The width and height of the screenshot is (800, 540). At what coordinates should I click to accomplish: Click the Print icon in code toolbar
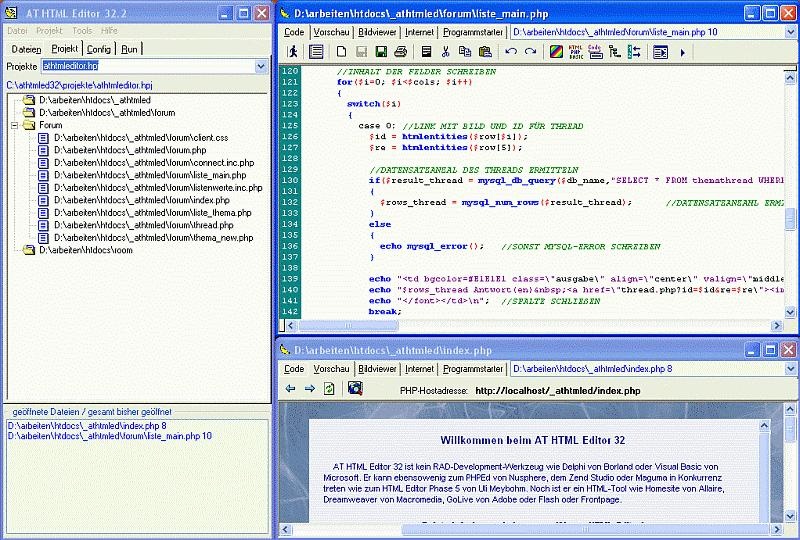tap(400, 52)
